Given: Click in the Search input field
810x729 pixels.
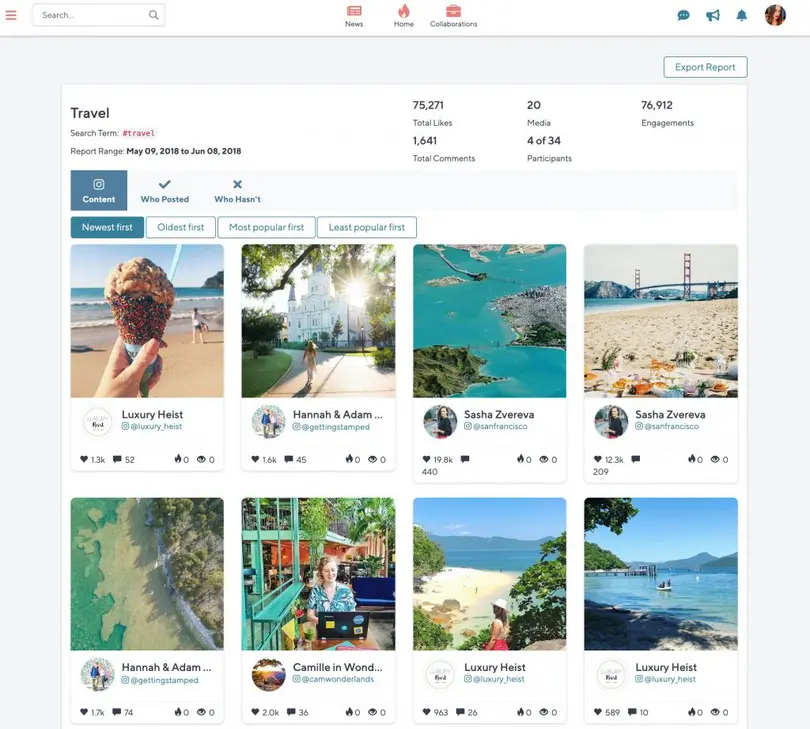Looking at the screenshot, I should click(x=90, y=15).
